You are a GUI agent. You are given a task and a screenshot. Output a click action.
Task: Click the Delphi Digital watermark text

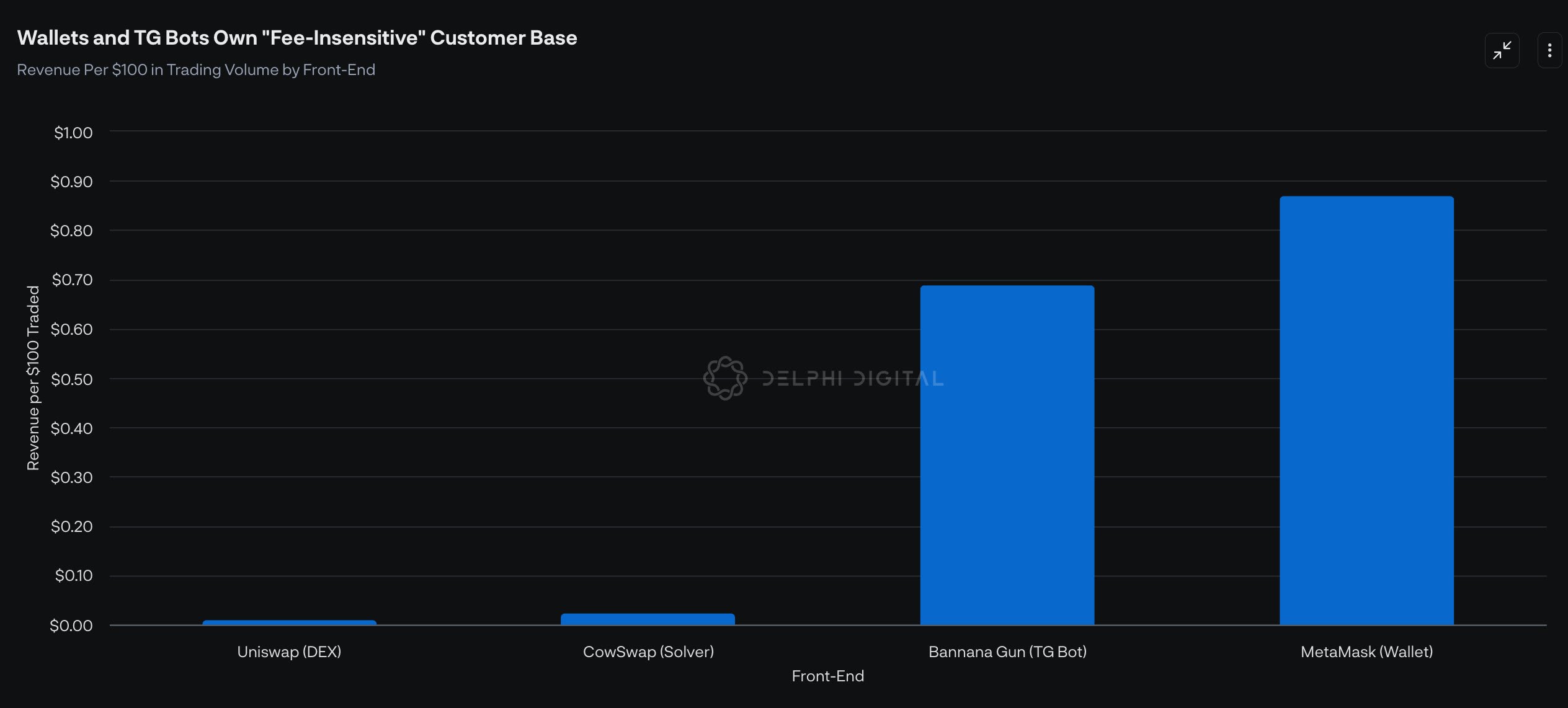(x=852, y=378)
